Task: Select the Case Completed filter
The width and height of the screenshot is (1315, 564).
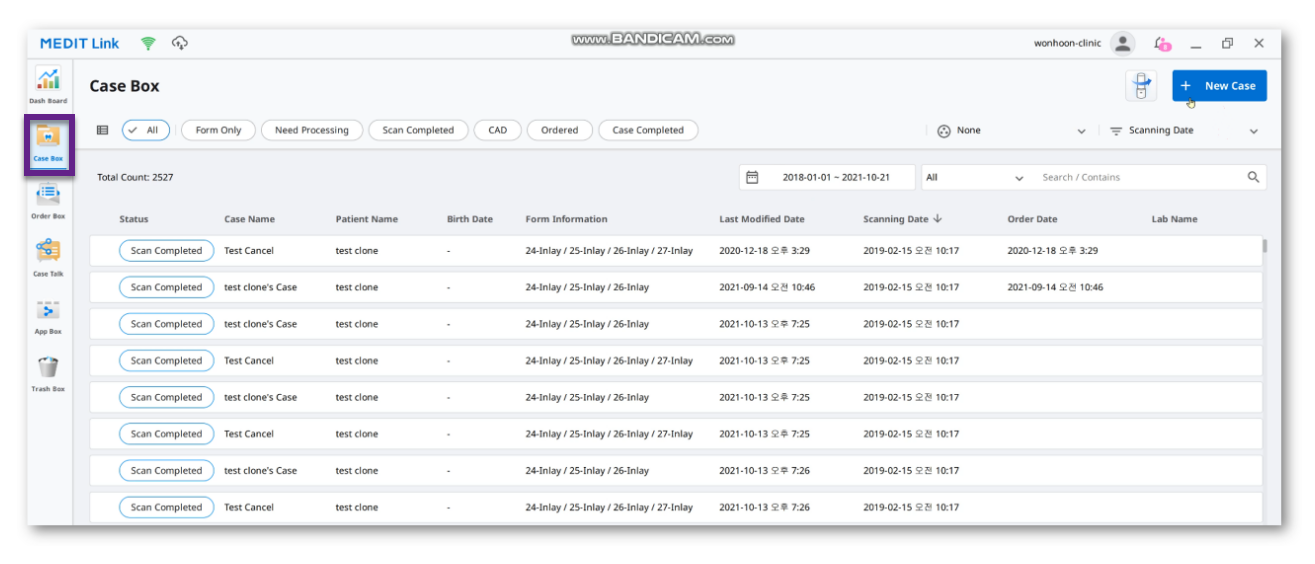Action: [x=648, y=130]
